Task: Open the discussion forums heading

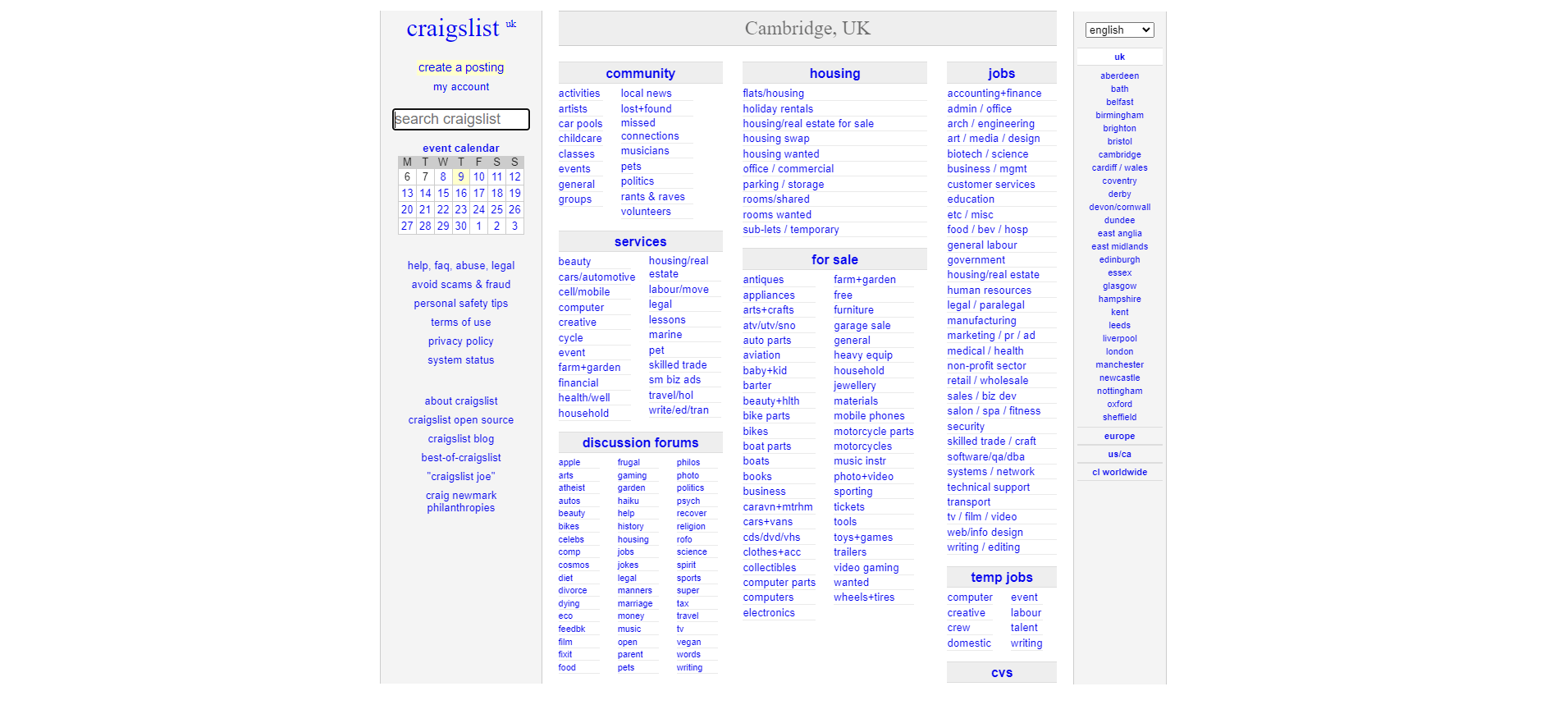Action: [641, 443]
